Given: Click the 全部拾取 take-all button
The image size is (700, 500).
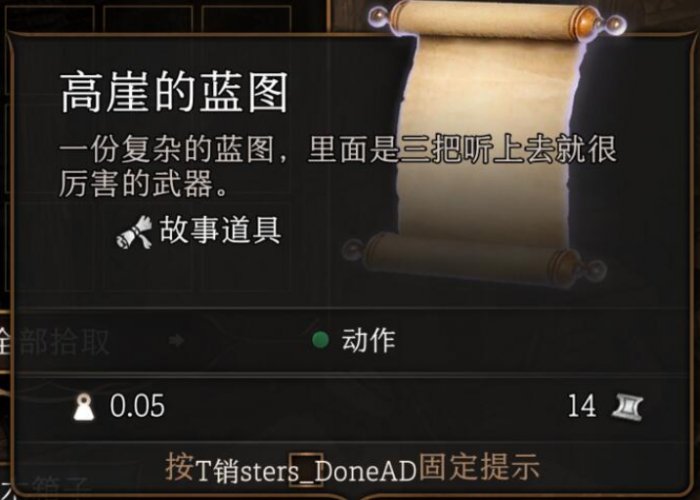Looking at the screenshot, I should [54, 342].
